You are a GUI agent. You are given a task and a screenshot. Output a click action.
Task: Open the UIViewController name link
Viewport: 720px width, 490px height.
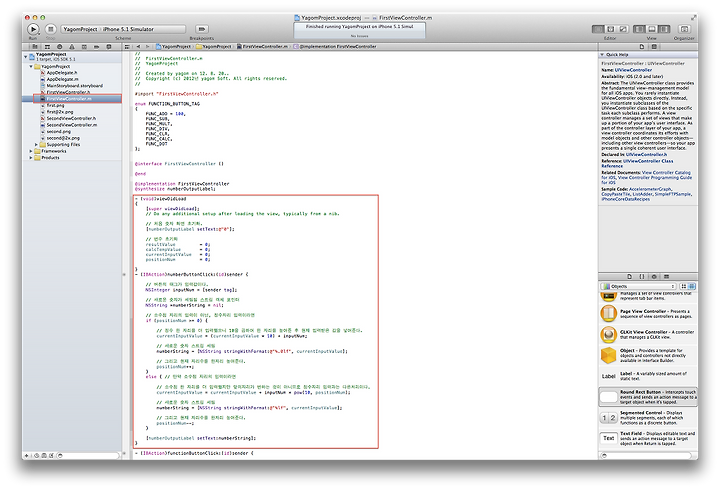click(x=633, y=70)
